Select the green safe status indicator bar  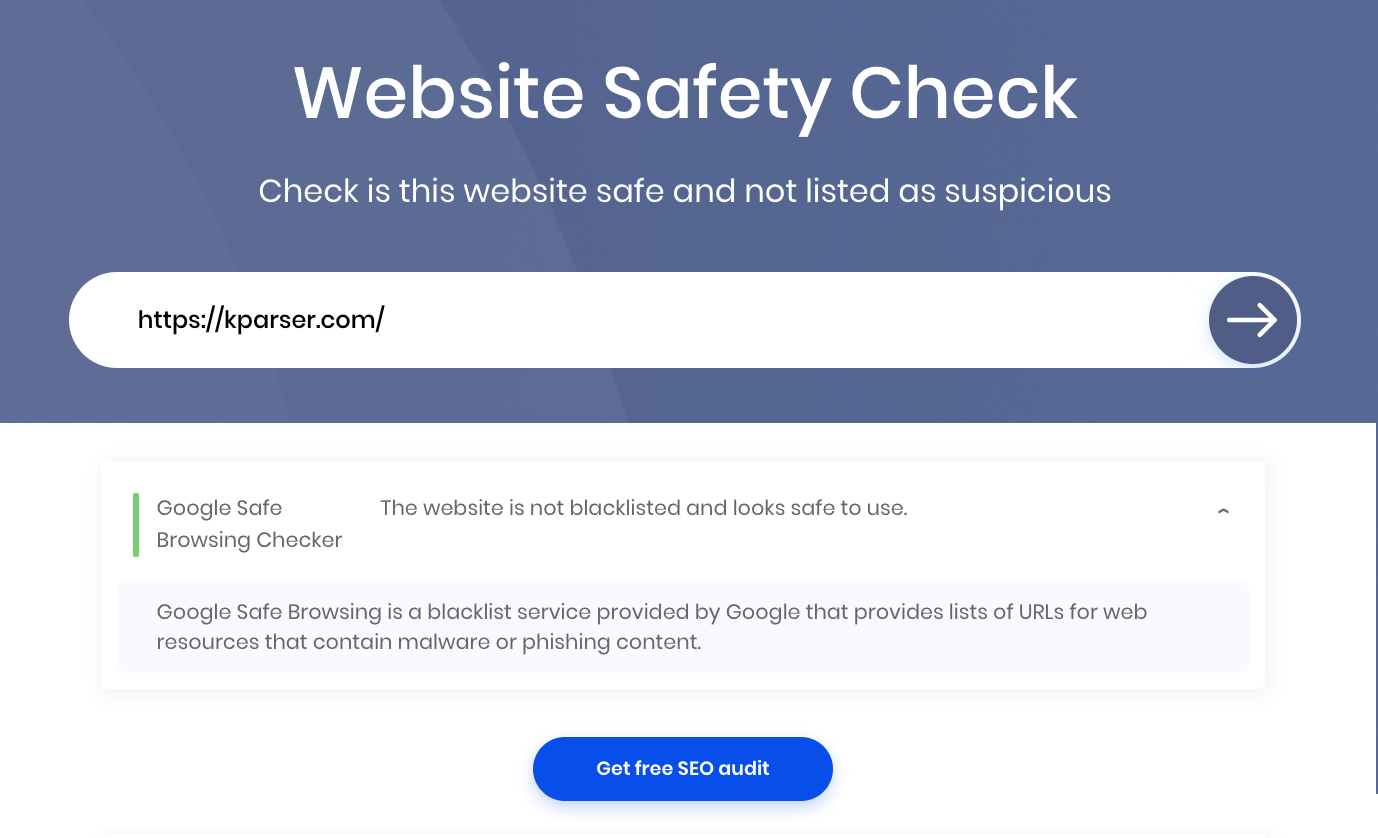point(136,524)
